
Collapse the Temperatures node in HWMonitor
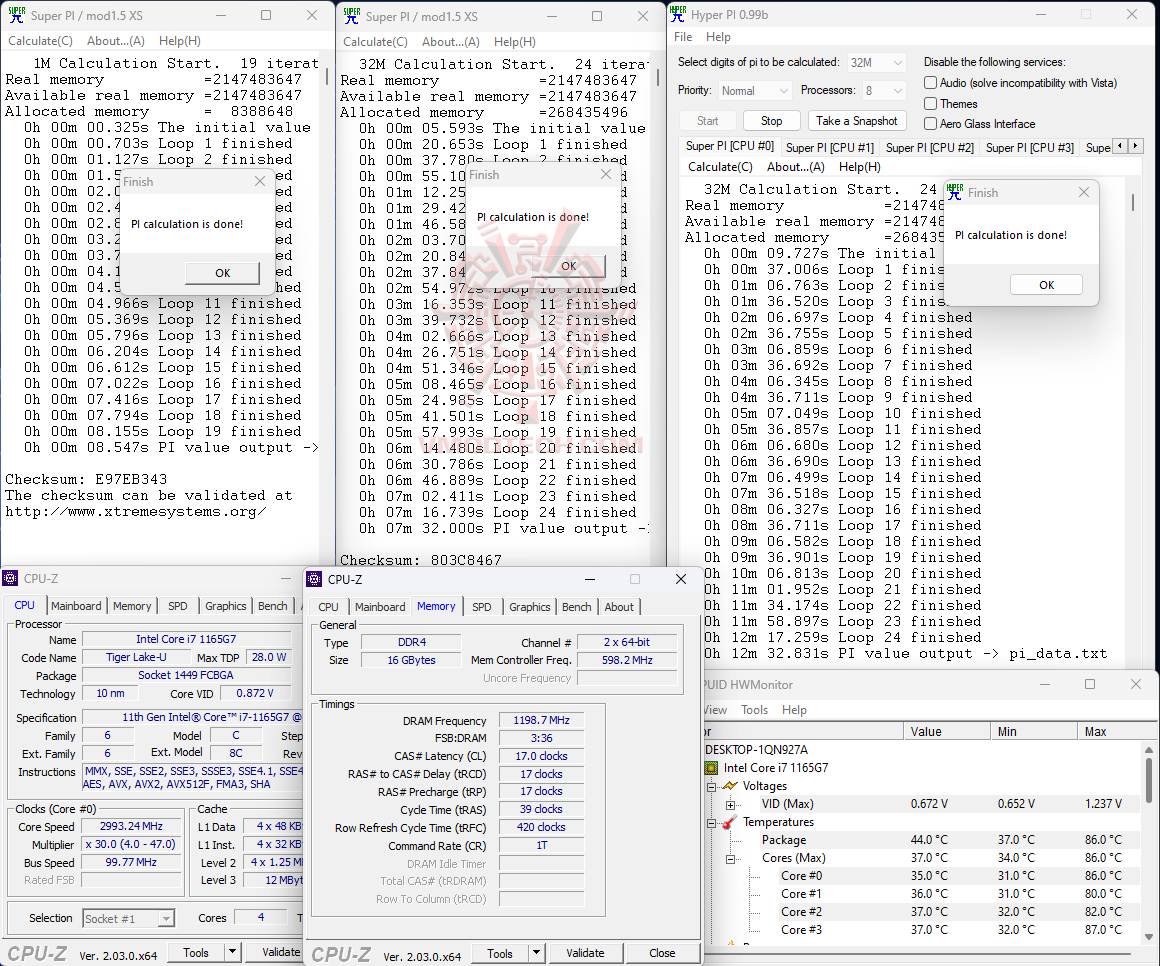click(x=712, y=823)
